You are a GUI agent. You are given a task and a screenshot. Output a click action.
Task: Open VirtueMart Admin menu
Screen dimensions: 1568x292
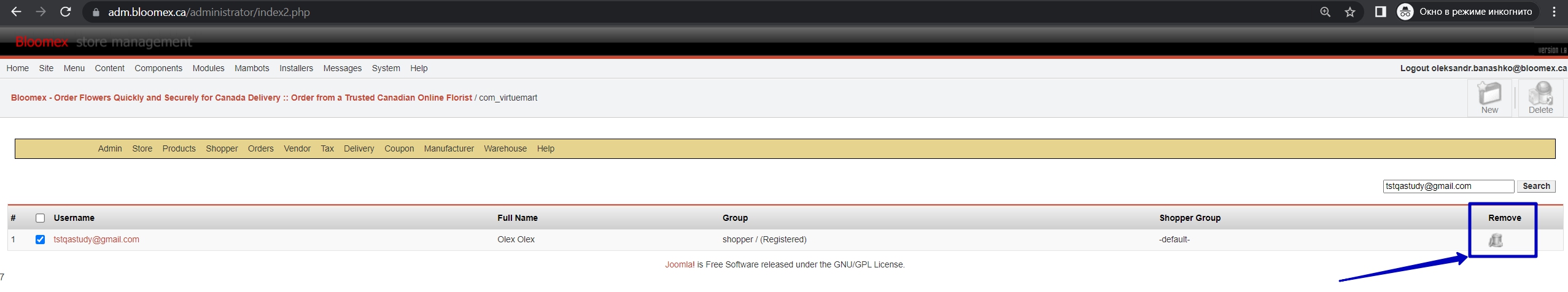coord(110,148)
